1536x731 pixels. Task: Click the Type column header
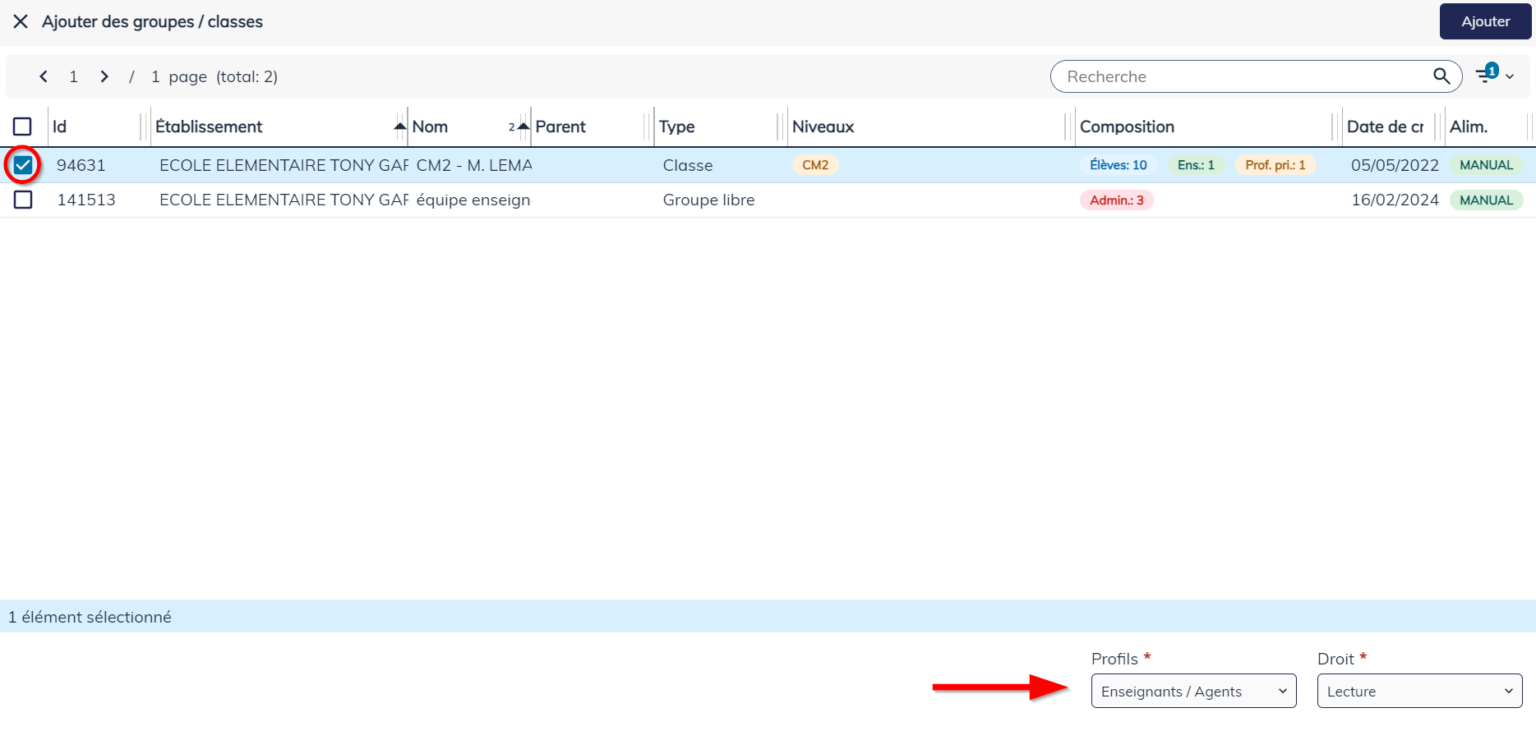tap(676, 126)
